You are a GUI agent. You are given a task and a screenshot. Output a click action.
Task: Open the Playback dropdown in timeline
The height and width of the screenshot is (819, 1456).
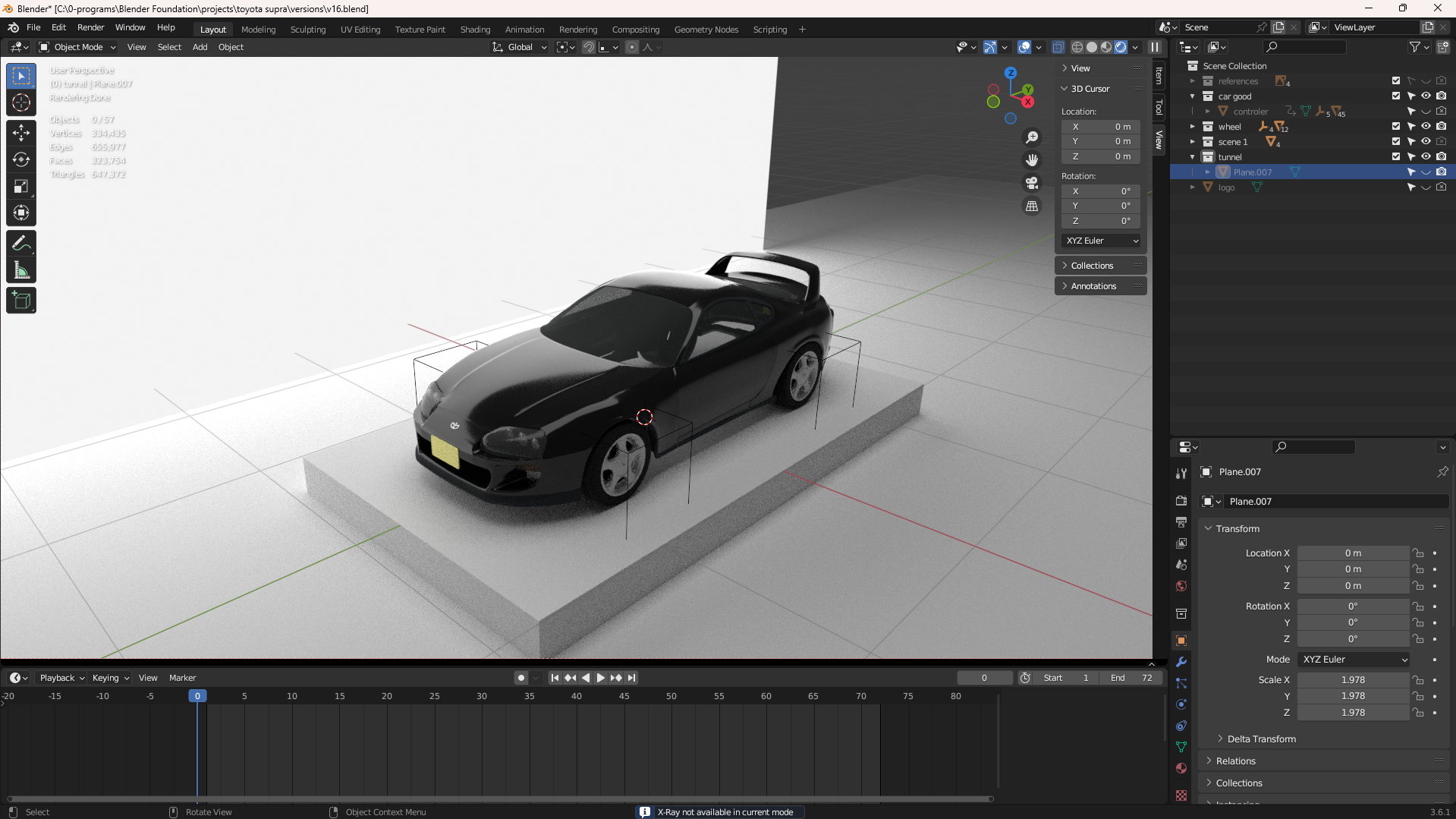click(x=62, y=678)
